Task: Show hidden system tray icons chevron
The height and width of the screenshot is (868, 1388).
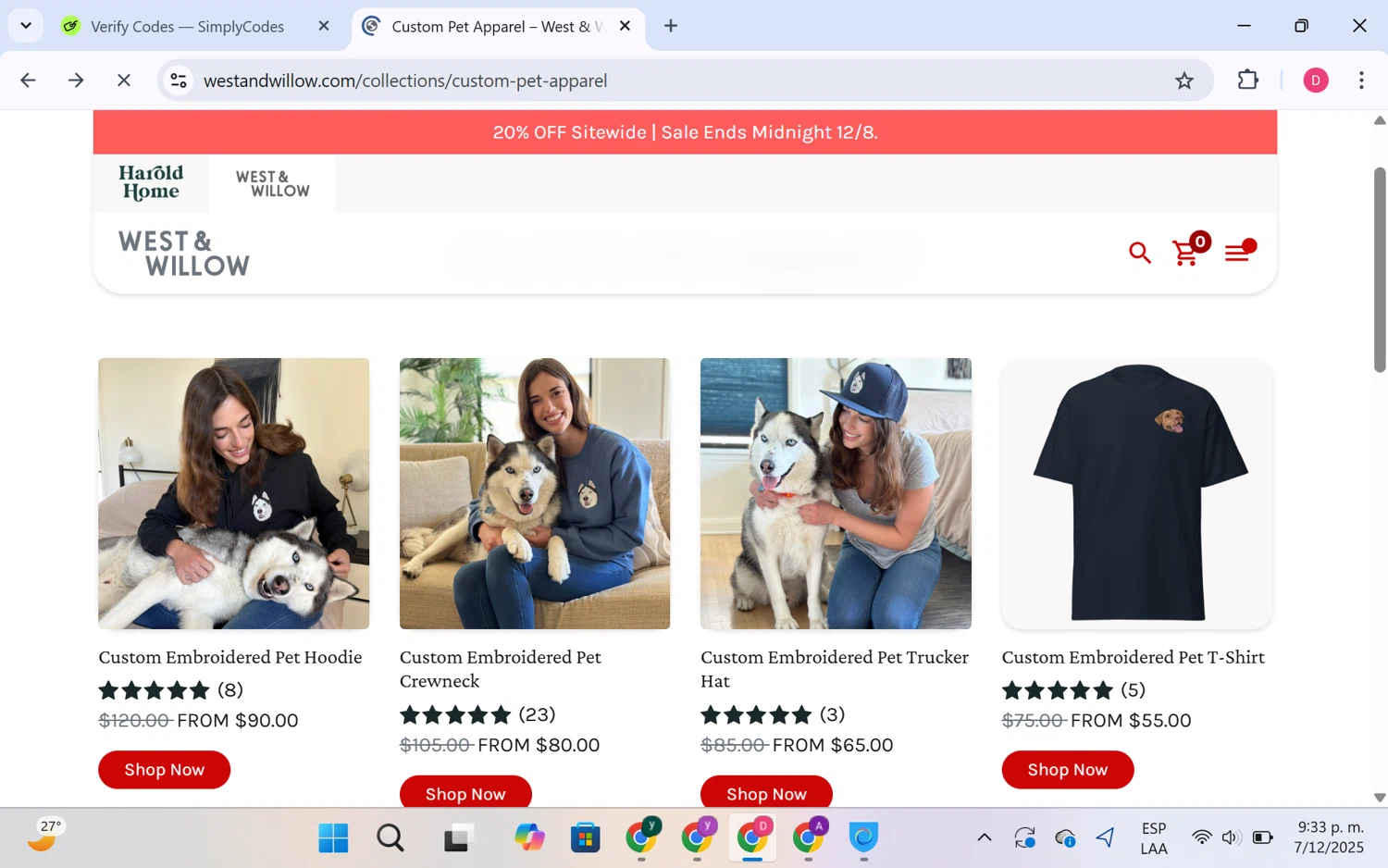Action: coord(985,838)
